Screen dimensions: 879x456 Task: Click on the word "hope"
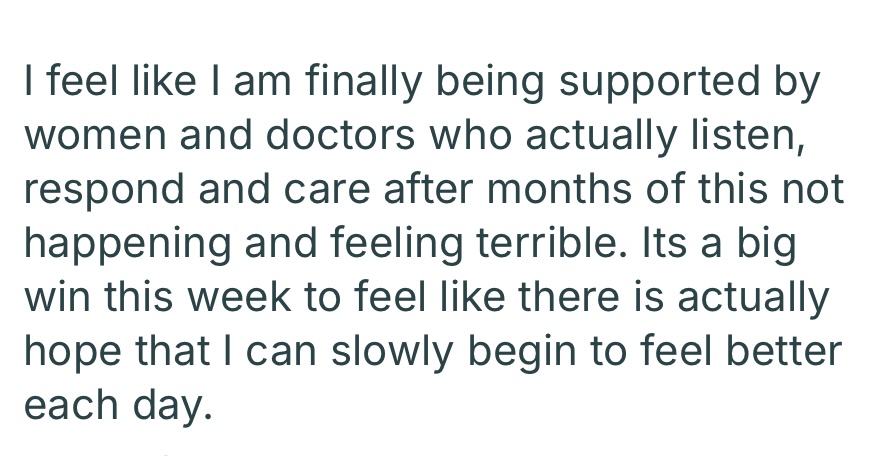point(63,351)
